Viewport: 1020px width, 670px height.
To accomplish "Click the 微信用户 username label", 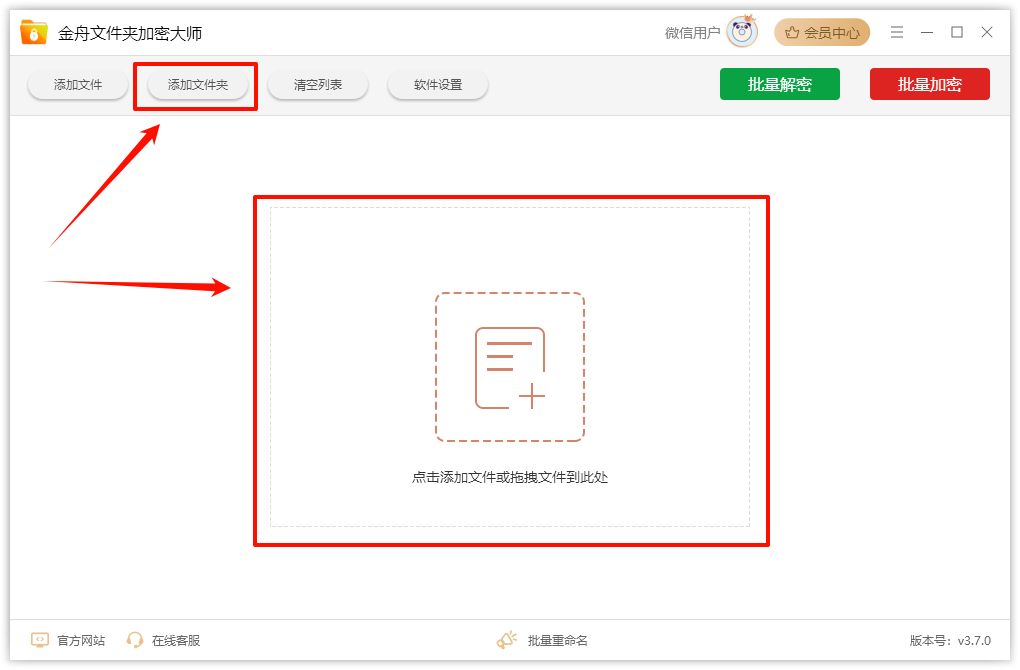I will point(692,33).
